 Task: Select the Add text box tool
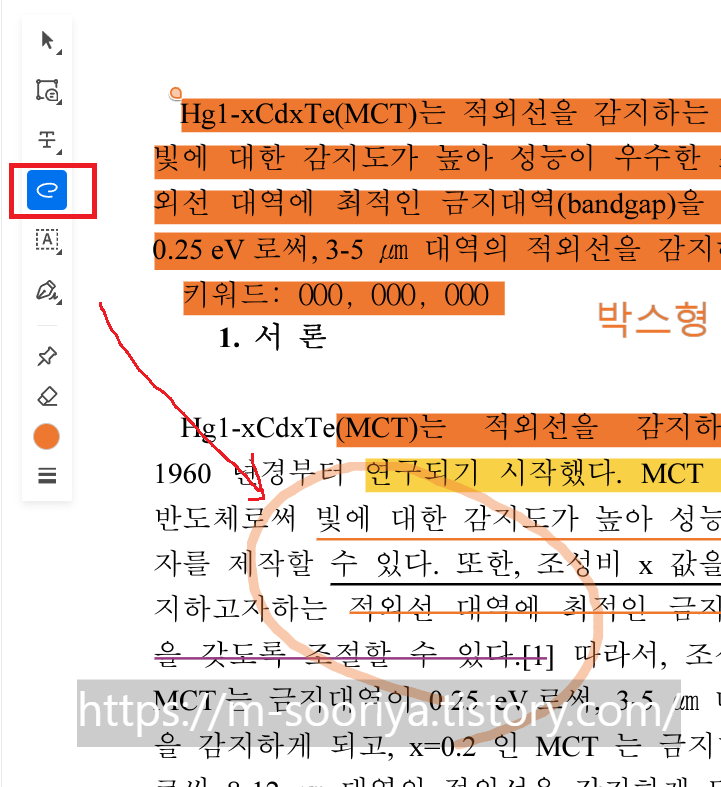coord(47,240)
